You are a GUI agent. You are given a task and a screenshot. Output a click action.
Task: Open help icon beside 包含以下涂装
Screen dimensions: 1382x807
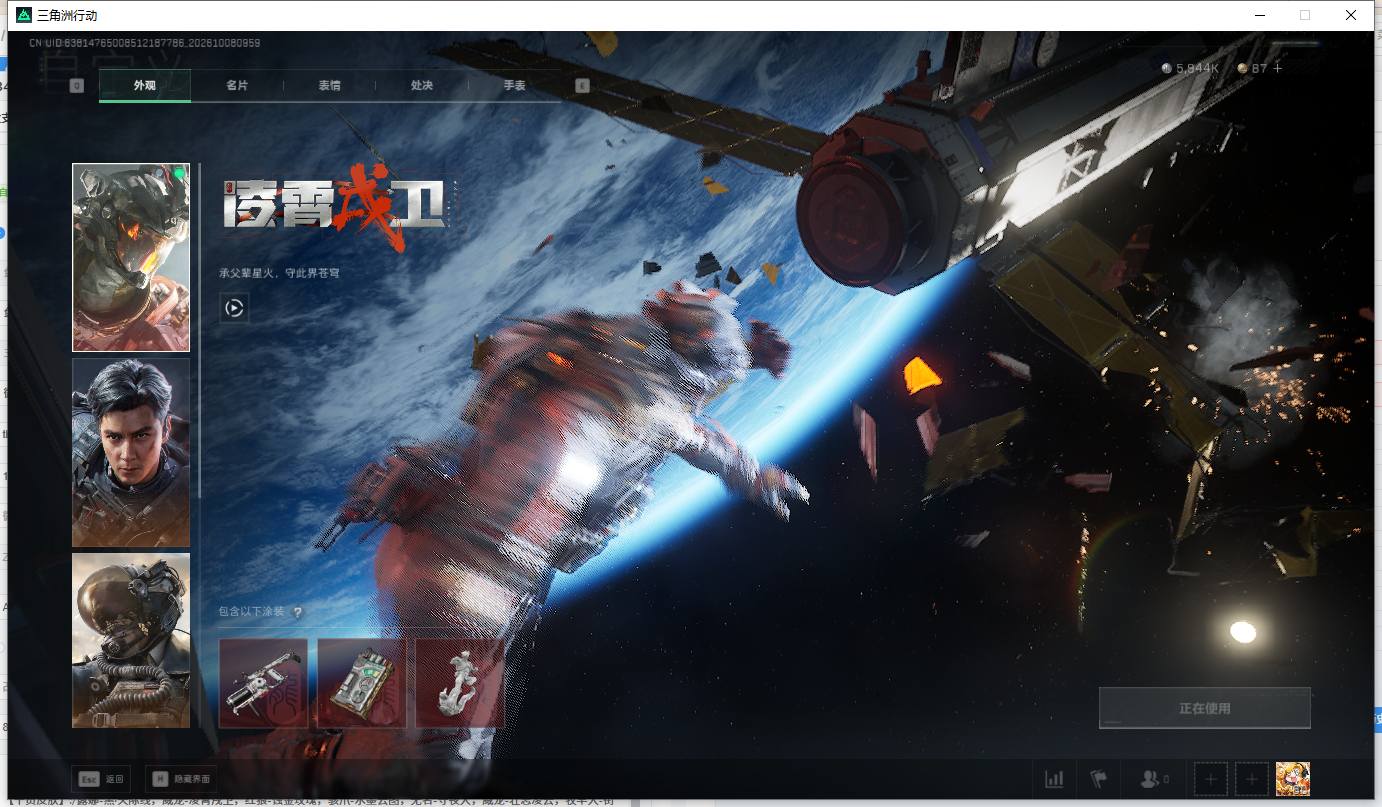(297, 612)
